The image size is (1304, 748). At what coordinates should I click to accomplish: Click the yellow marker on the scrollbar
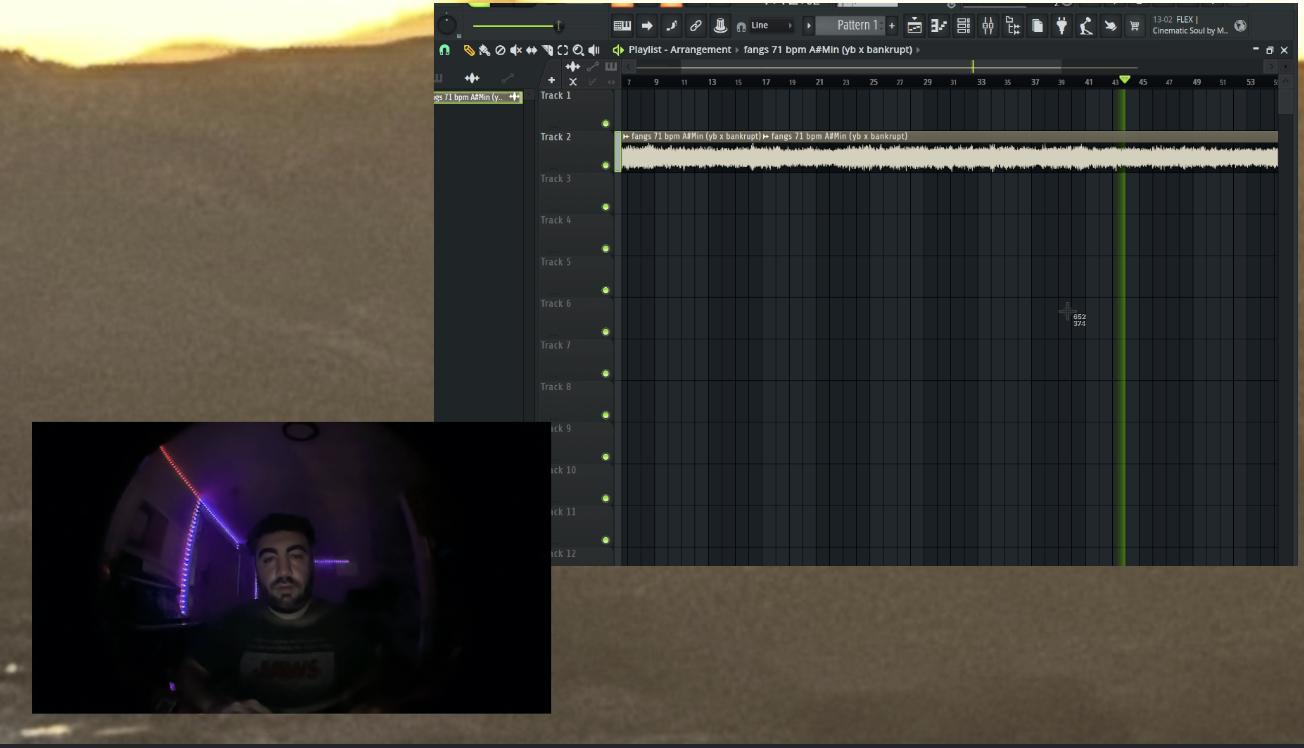(x=972, y=67)
